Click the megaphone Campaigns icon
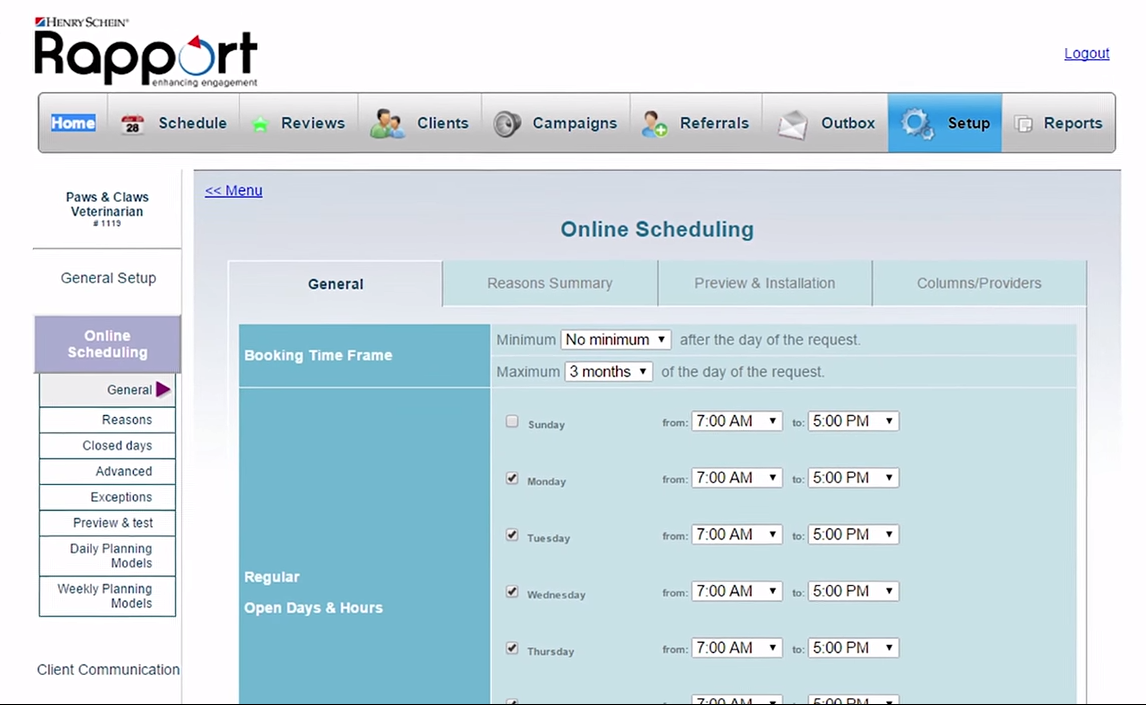The width and height of the screenshot is (1146, 705). point(506,123)
